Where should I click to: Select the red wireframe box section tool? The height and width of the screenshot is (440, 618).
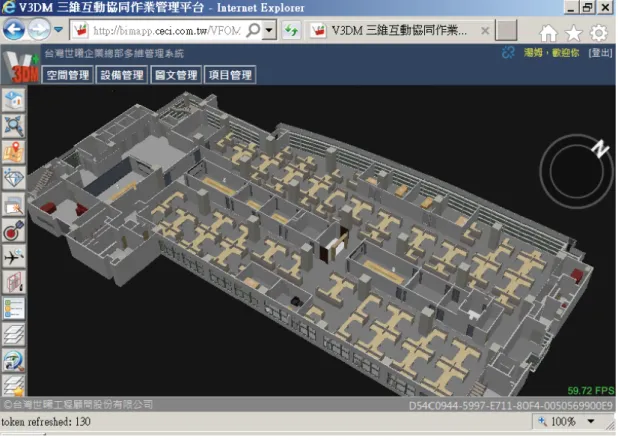pos(14,282)
